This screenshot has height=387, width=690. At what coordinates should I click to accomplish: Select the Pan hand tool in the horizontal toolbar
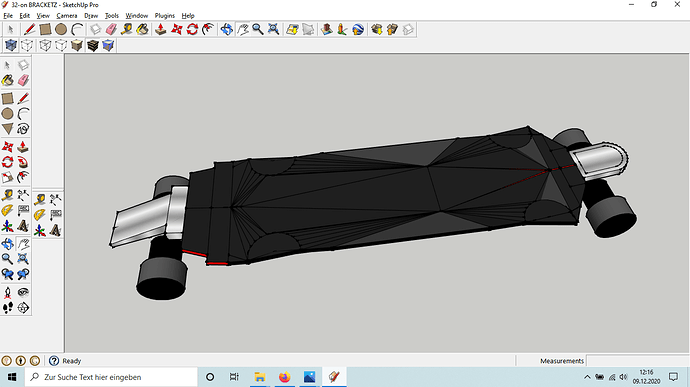pos(242,29)
